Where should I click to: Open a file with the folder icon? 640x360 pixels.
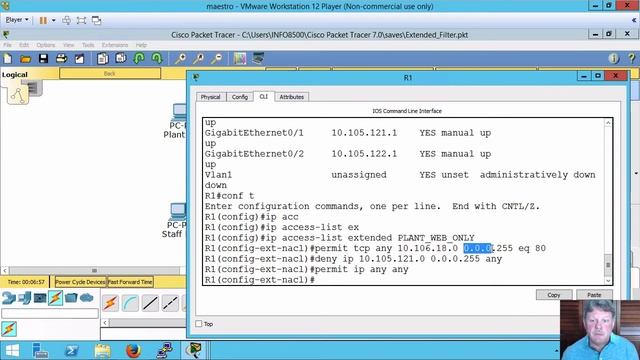(25, 59)
